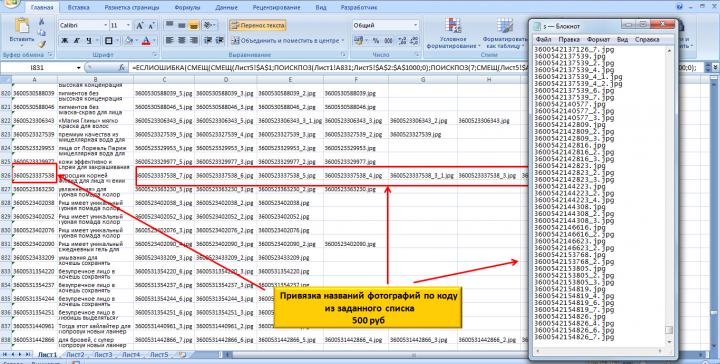Apply 000 thousands separator format

tap(388, 41)
